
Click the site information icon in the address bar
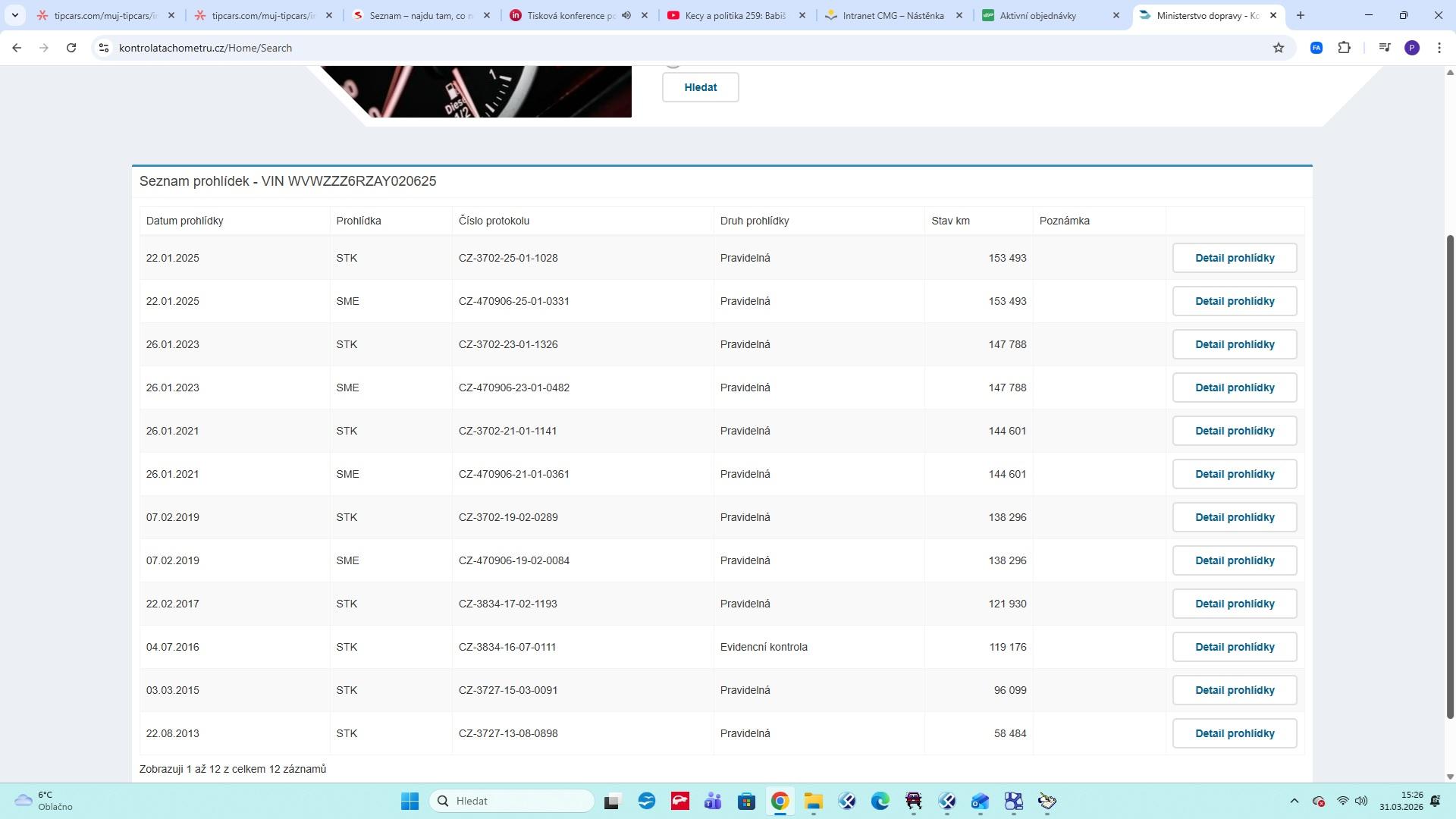(104, 48)
